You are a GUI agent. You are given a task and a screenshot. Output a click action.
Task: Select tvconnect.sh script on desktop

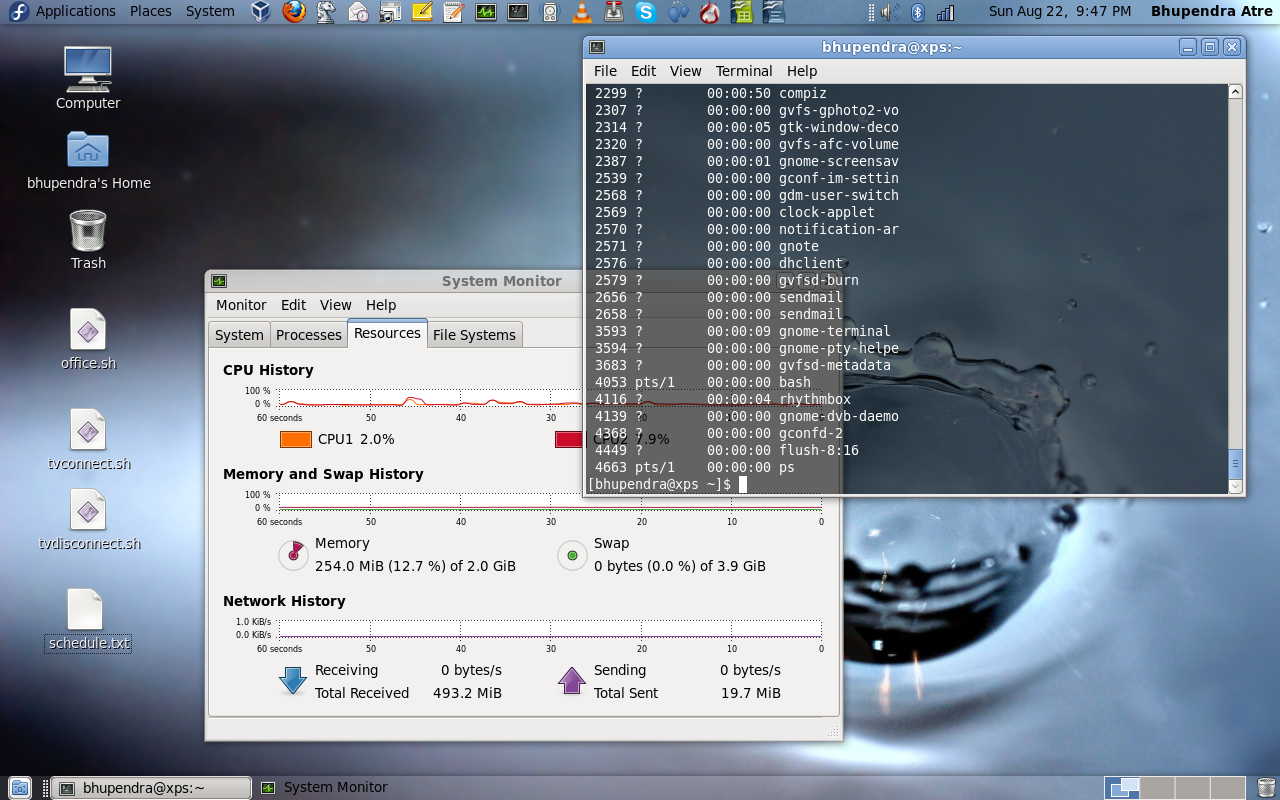88,439
